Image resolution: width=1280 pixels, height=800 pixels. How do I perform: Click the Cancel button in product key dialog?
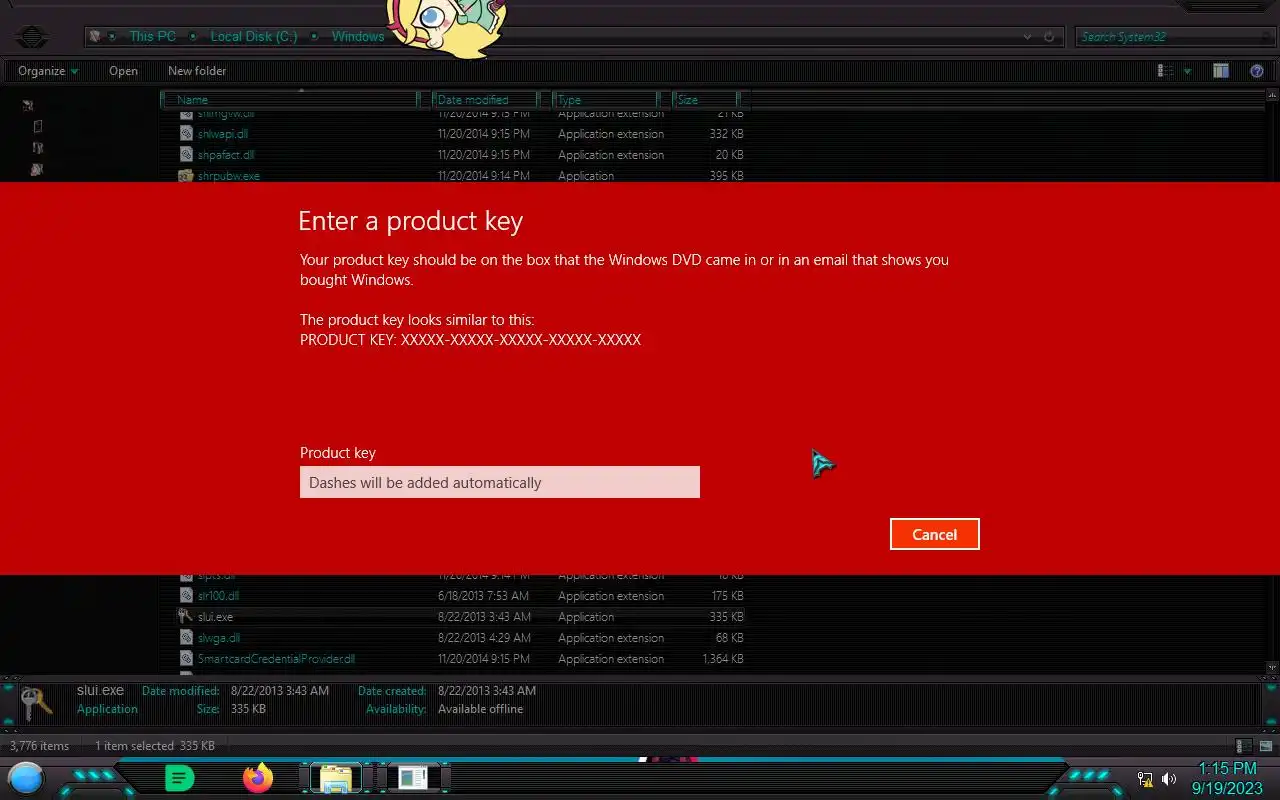(934, 534)
